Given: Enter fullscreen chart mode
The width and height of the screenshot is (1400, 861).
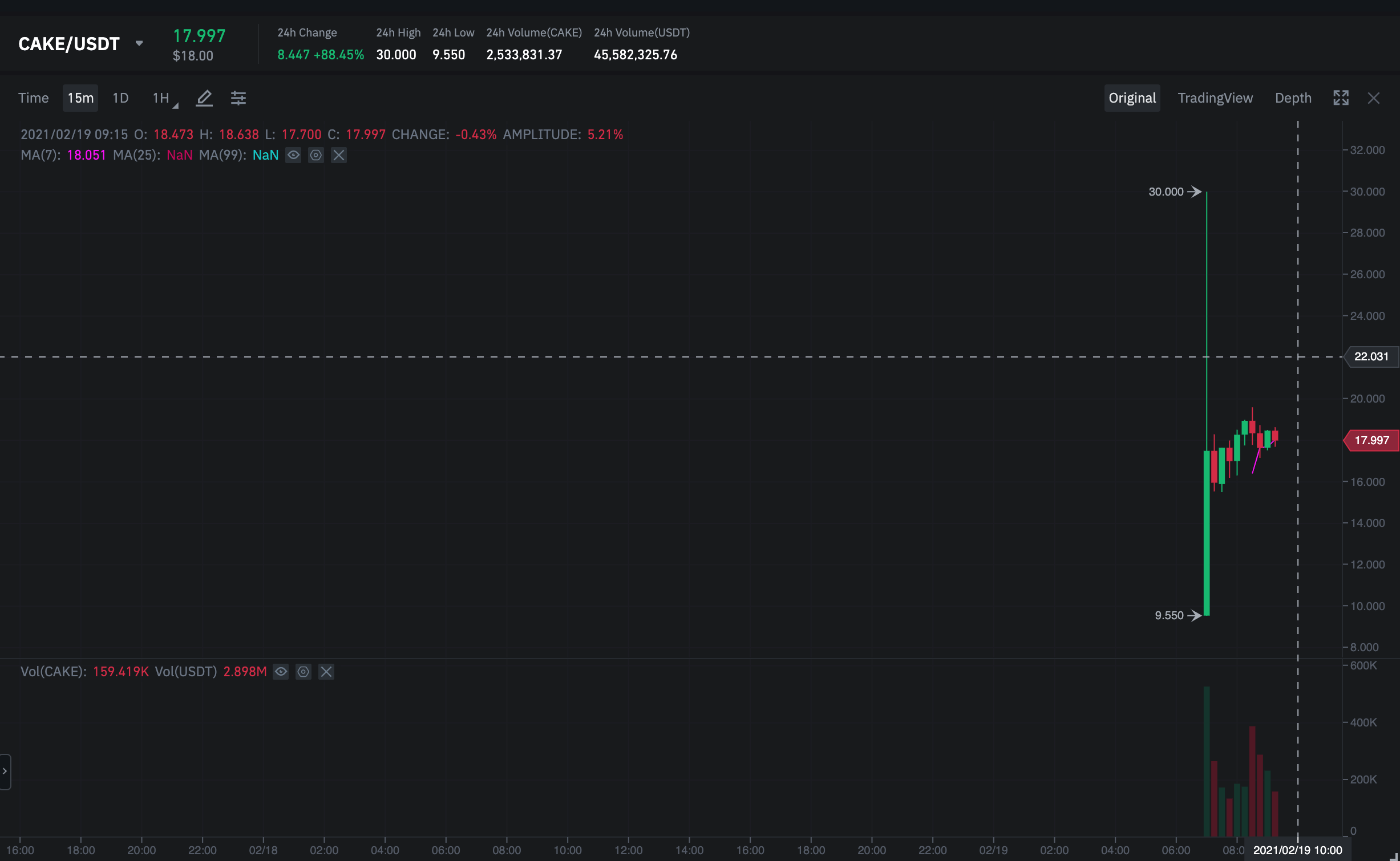Looking at the screenshot, I should coord(1341,98).
